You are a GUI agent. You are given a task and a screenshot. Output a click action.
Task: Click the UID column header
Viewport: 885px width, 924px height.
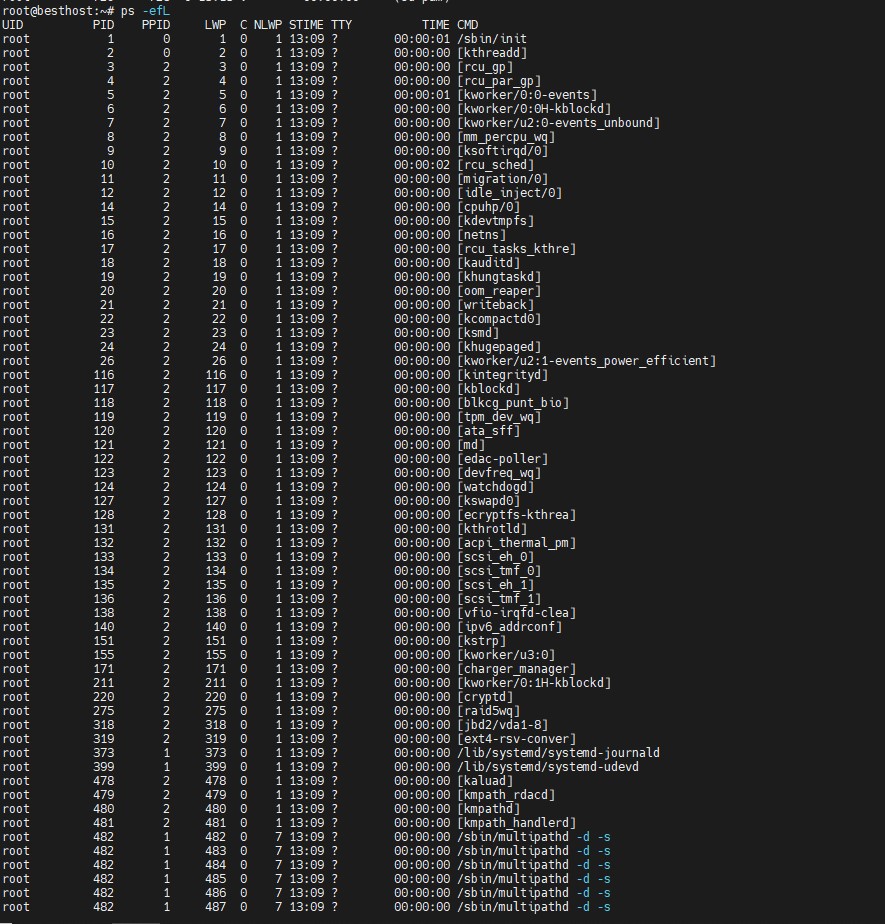[13, 24]
